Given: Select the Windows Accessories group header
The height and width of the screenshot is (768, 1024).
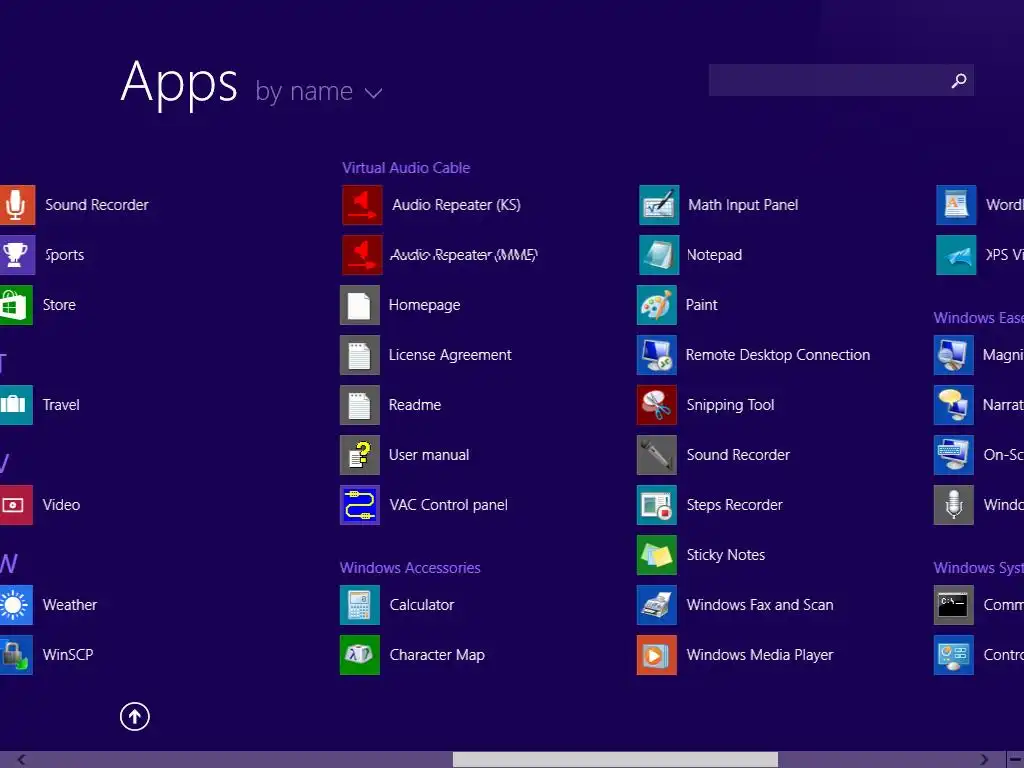Looking at the screenshot, I should (410, 568).
